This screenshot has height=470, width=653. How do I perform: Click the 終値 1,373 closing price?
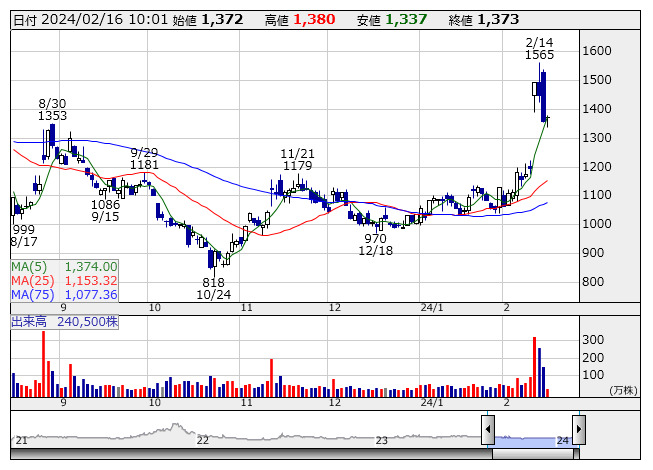tap(484, 20)
